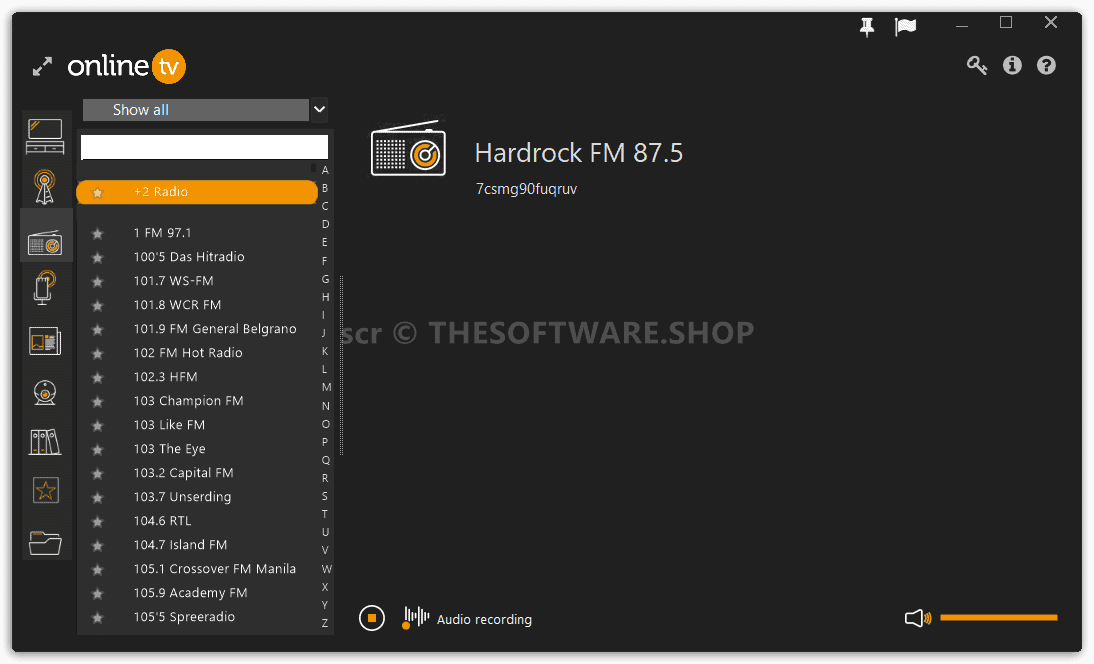
Task: Open the info about icon
Action: coord(1012,66)
